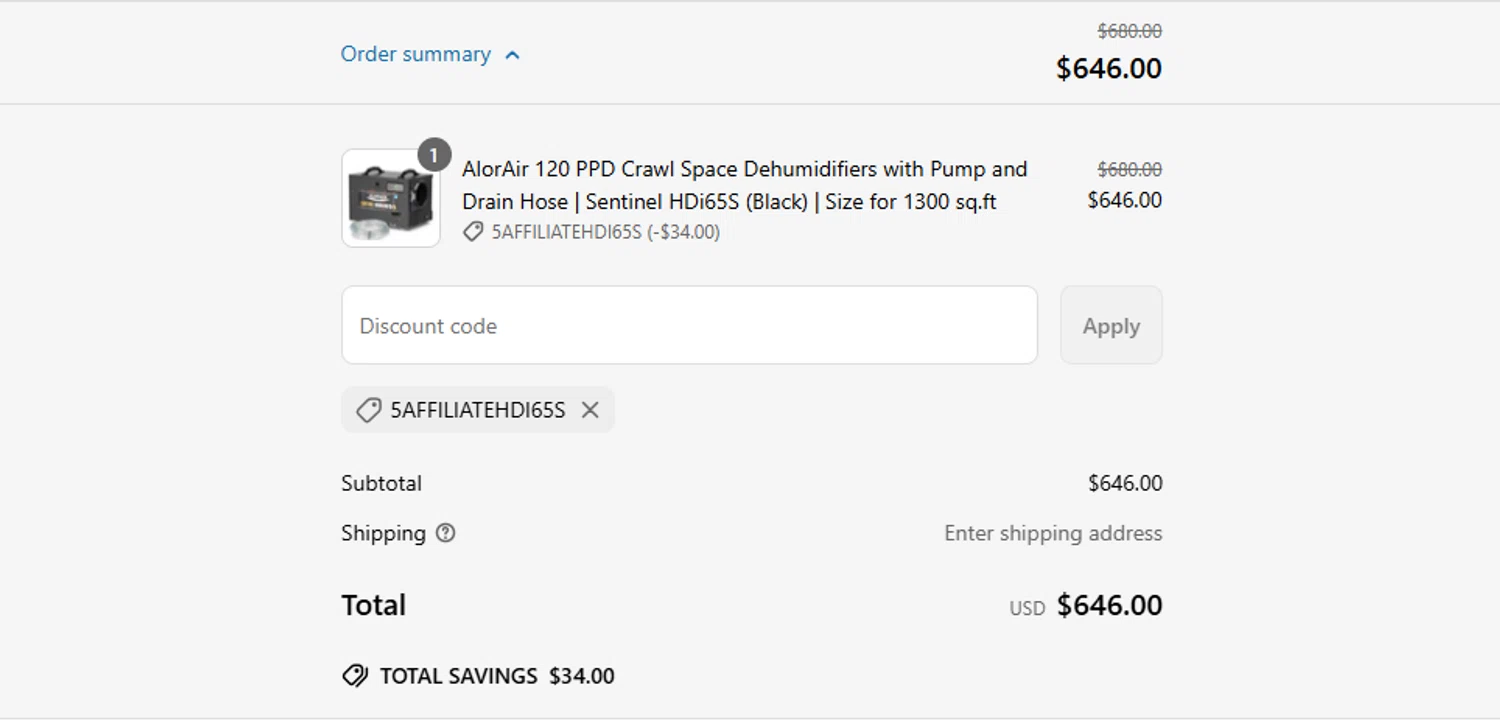This screenshot has width=1500, height=725.
Task: Click the Total amount $646.00
Action: 1109,605
